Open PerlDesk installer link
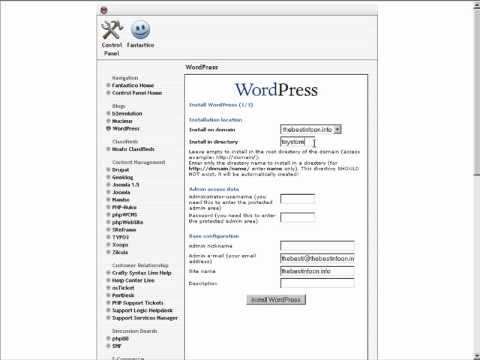480x360 pixels. [123, 295]
